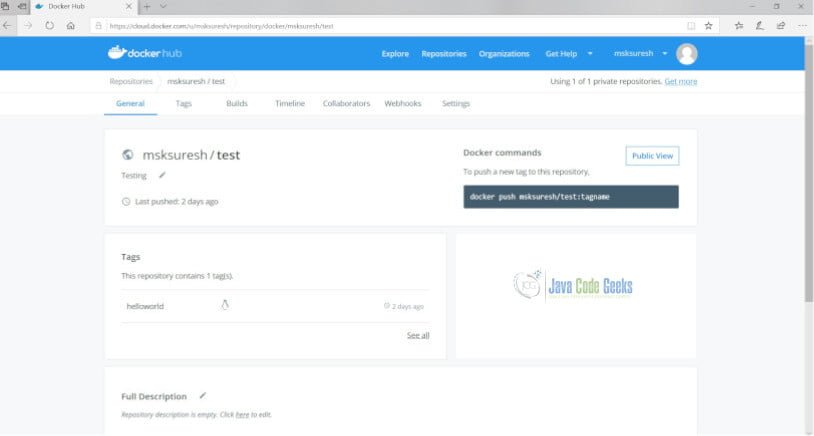Click the lock icon in the address bar

[98, 25]
